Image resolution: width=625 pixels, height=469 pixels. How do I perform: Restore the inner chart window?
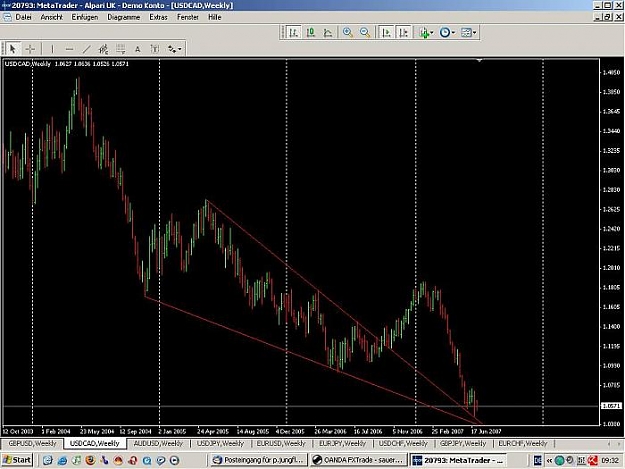(607, 17)
